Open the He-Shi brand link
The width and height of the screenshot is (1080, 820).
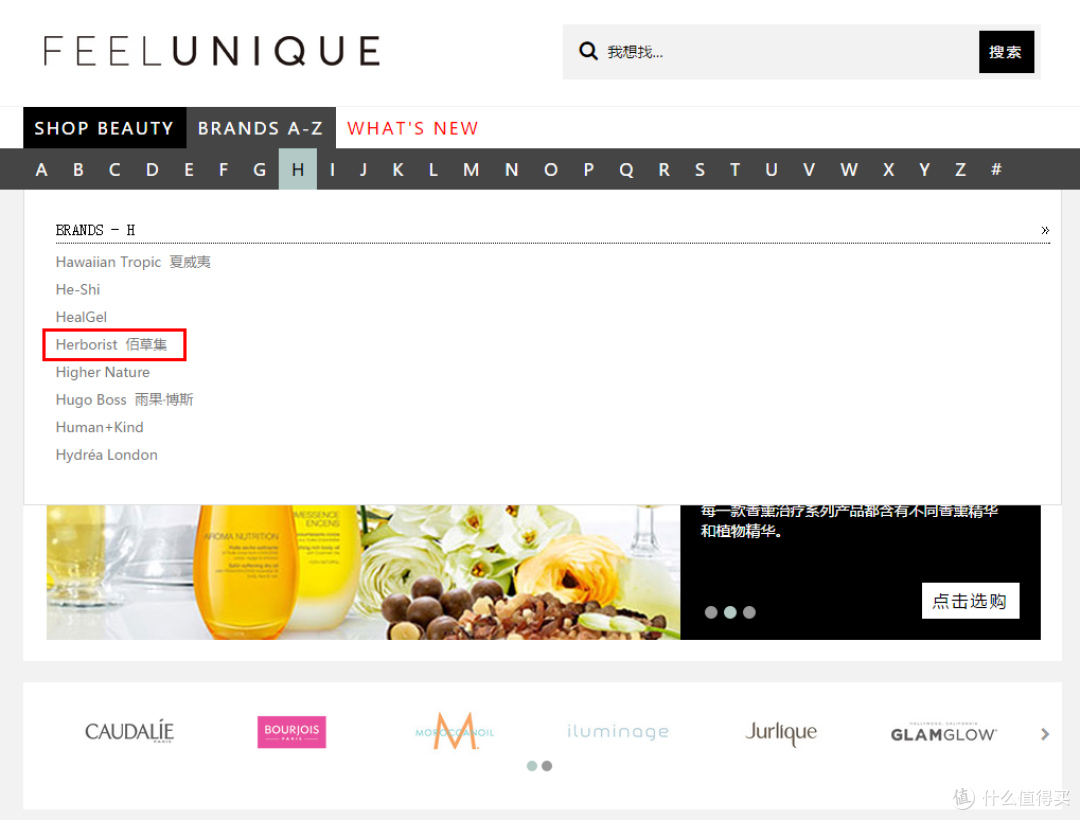point(78,289)
